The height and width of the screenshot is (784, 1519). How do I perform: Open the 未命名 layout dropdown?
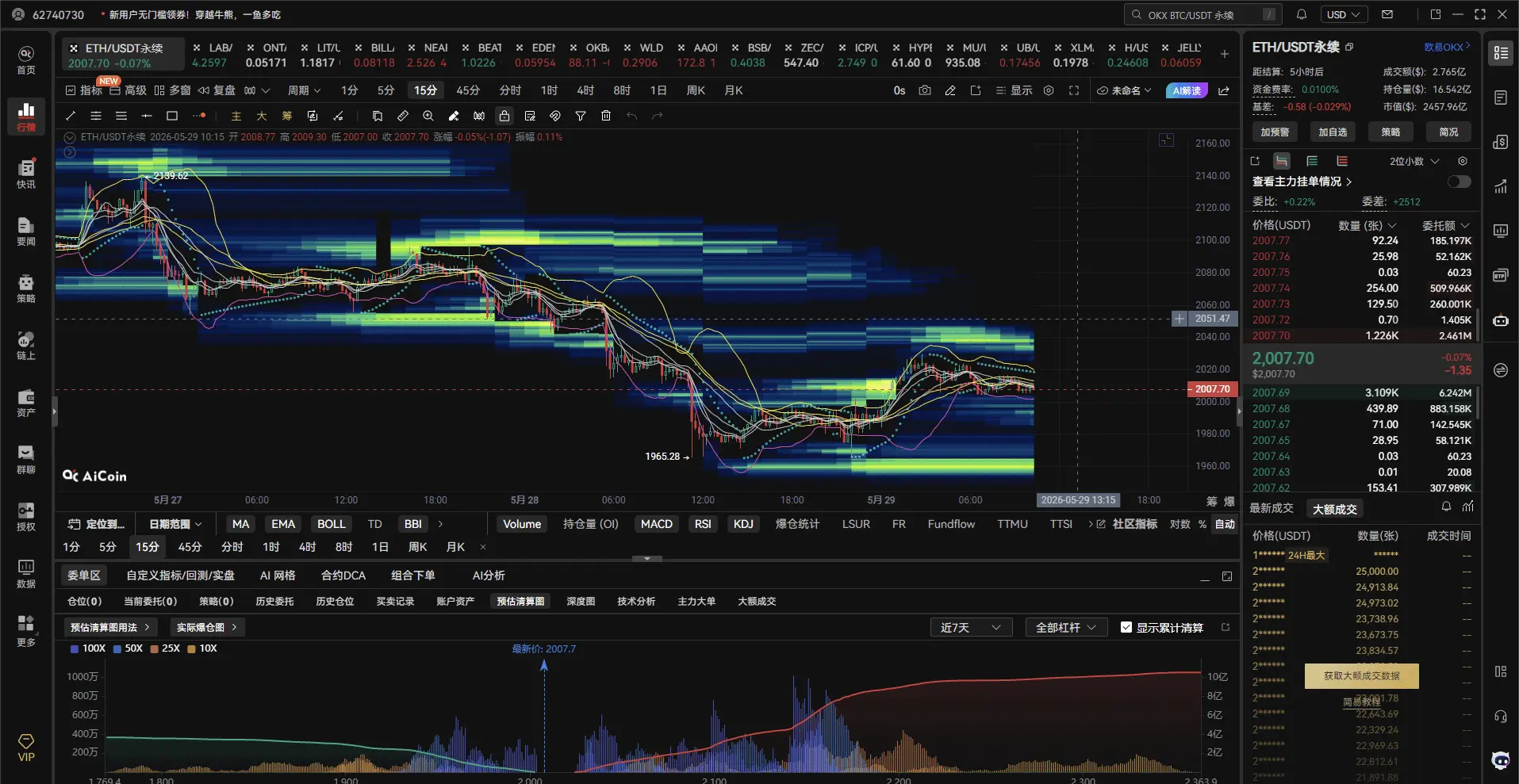pyautogui.click(x=1124, y=90)
